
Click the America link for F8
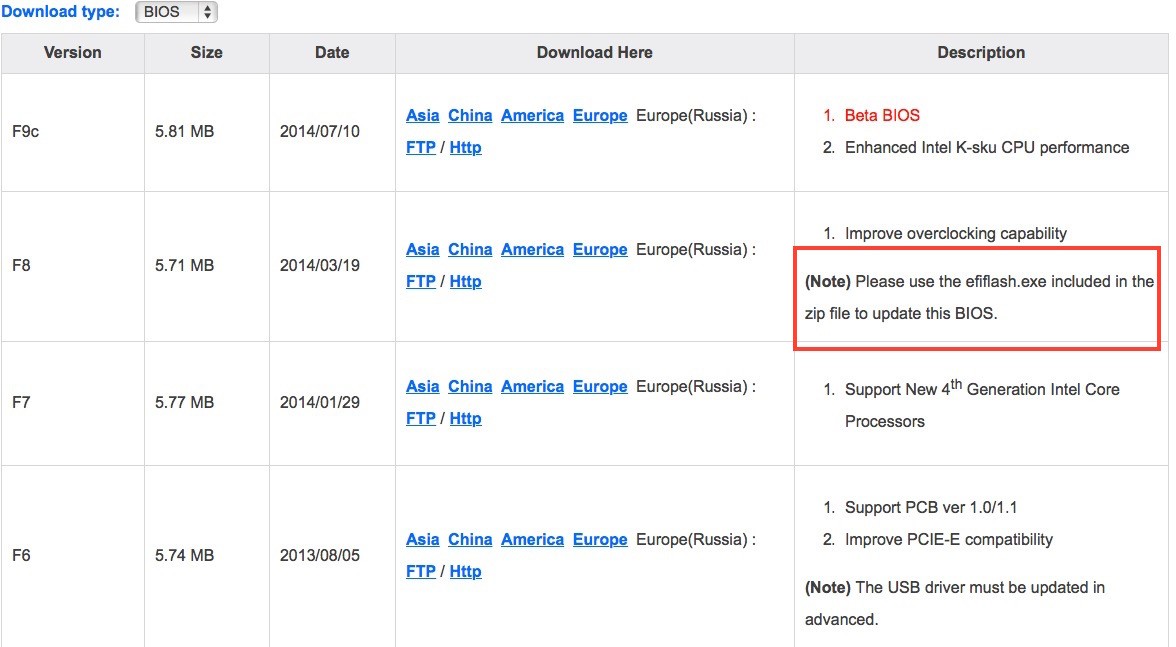tap(532, 250)
